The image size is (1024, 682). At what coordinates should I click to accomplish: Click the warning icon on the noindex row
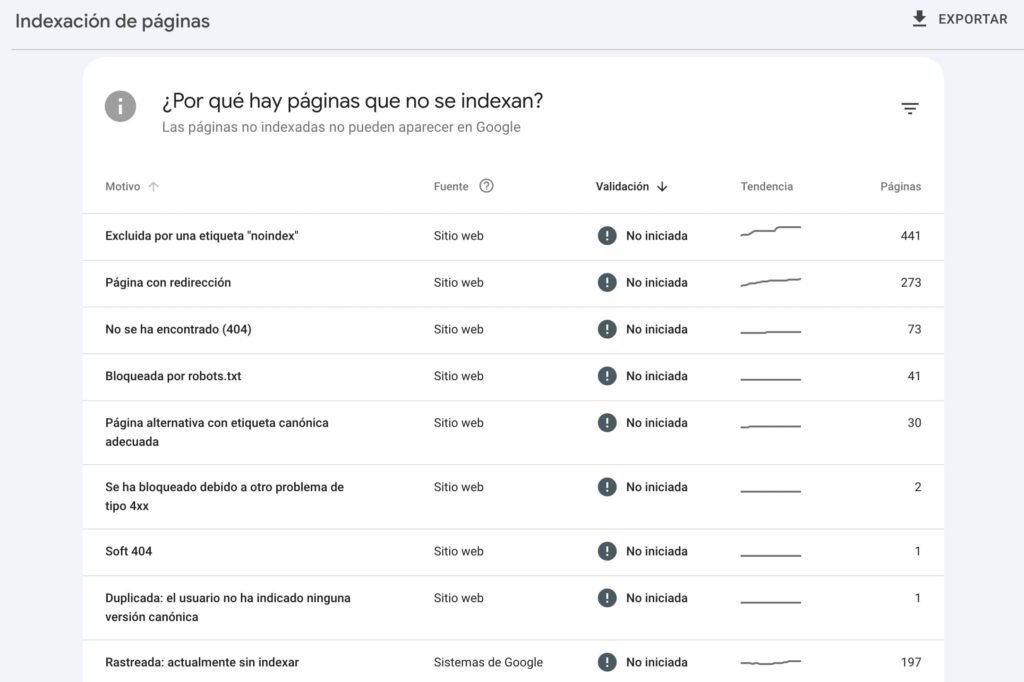coord(607,235)
